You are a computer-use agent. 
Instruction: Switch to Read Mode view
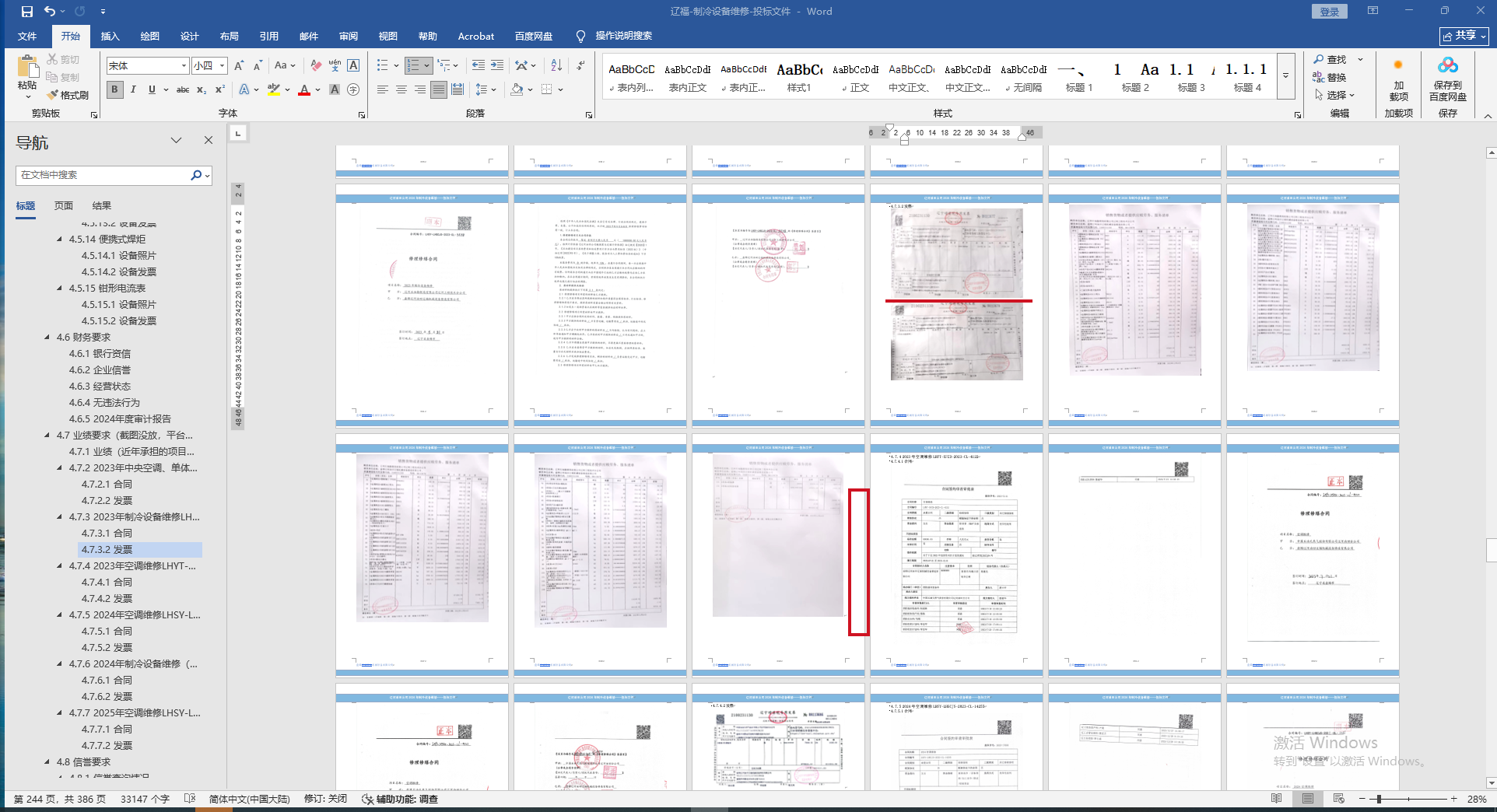(1277, 799)
